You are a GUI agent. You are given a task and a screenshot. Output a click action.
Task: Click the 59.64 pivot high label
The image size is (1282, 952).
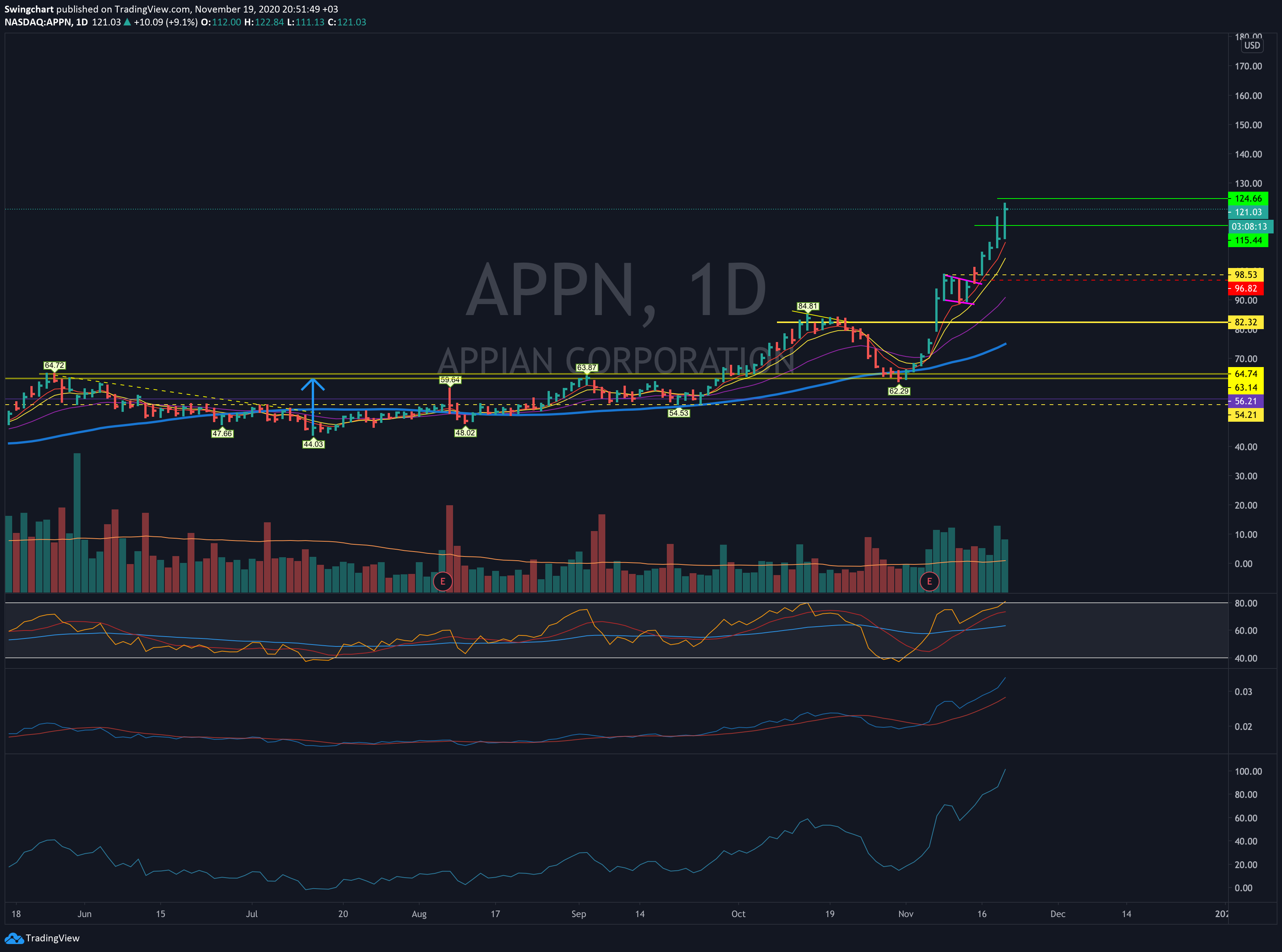point(450,380)
